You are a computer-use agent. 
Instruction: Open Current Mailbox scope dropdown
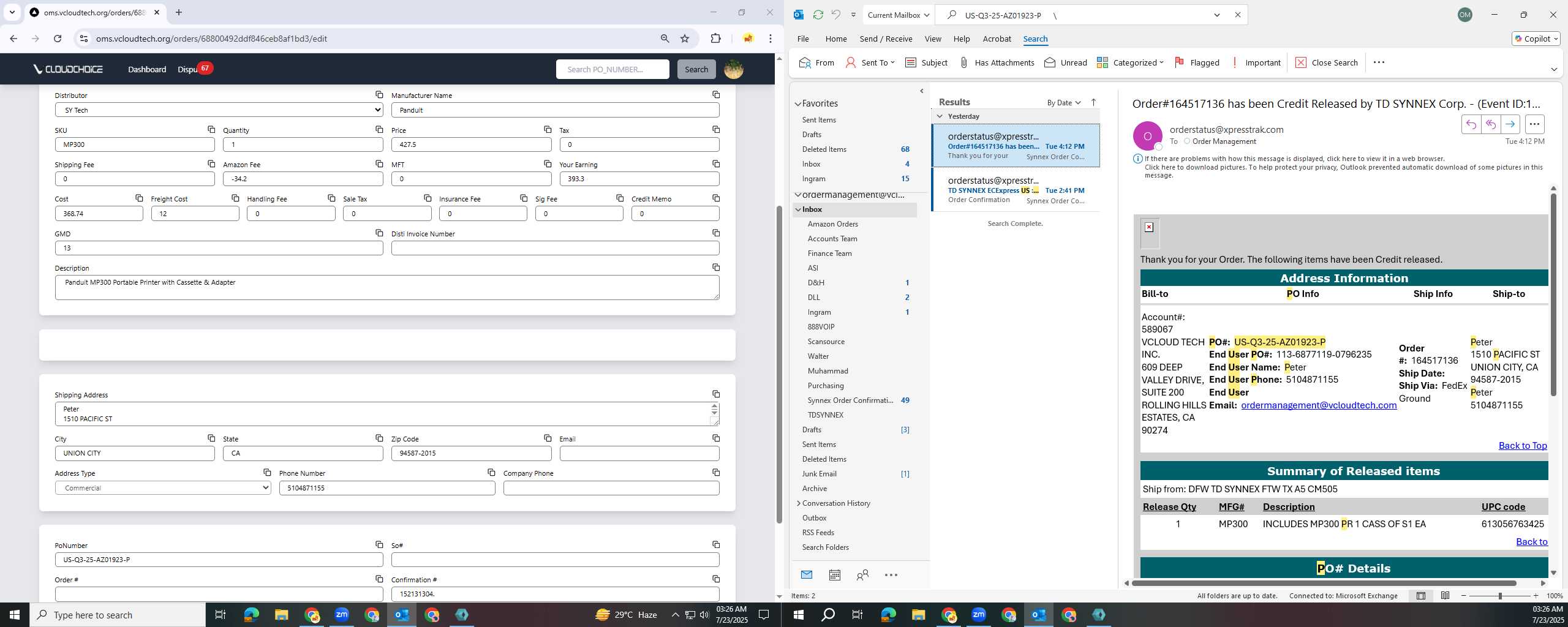(x=899, y=15)
